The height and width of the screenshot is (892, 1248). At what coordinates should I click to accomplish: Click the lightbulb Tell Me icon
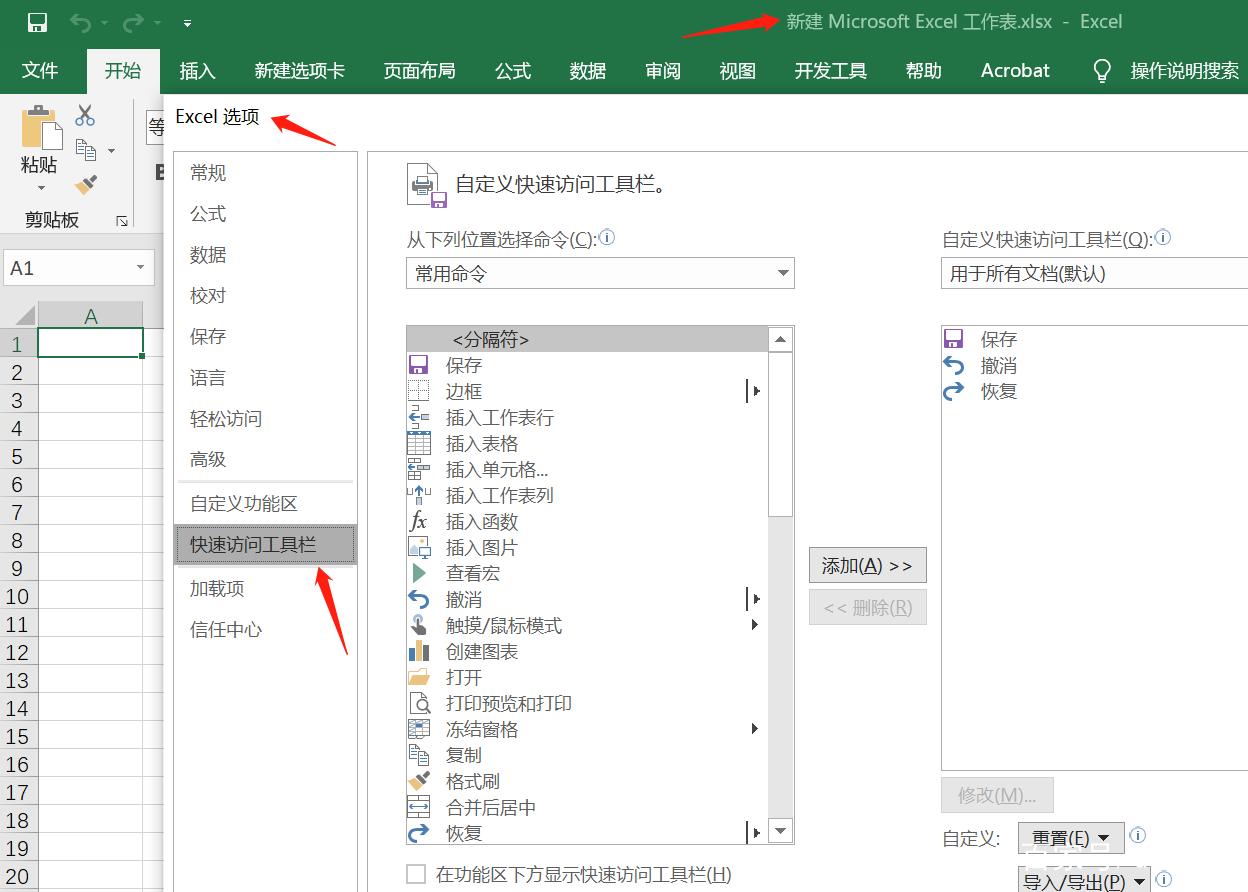(1102, 70)
